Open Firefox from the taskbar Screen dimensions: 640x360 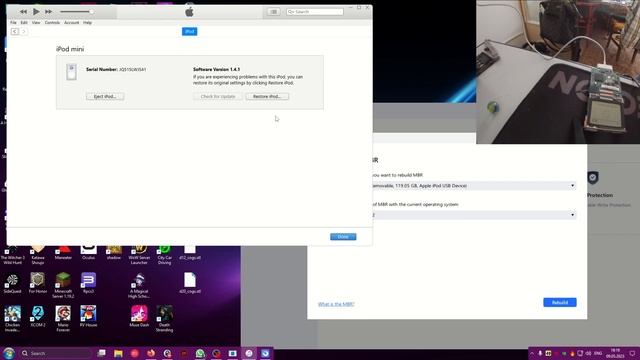pyautogui.click(x=151, y=353)
